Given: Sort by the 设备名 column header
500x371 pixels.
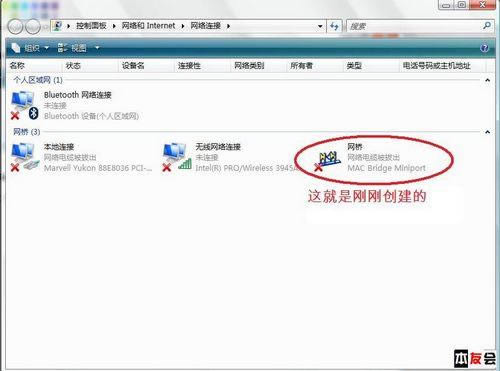Looking at the screenshot, I should click(x=146, y=66).
